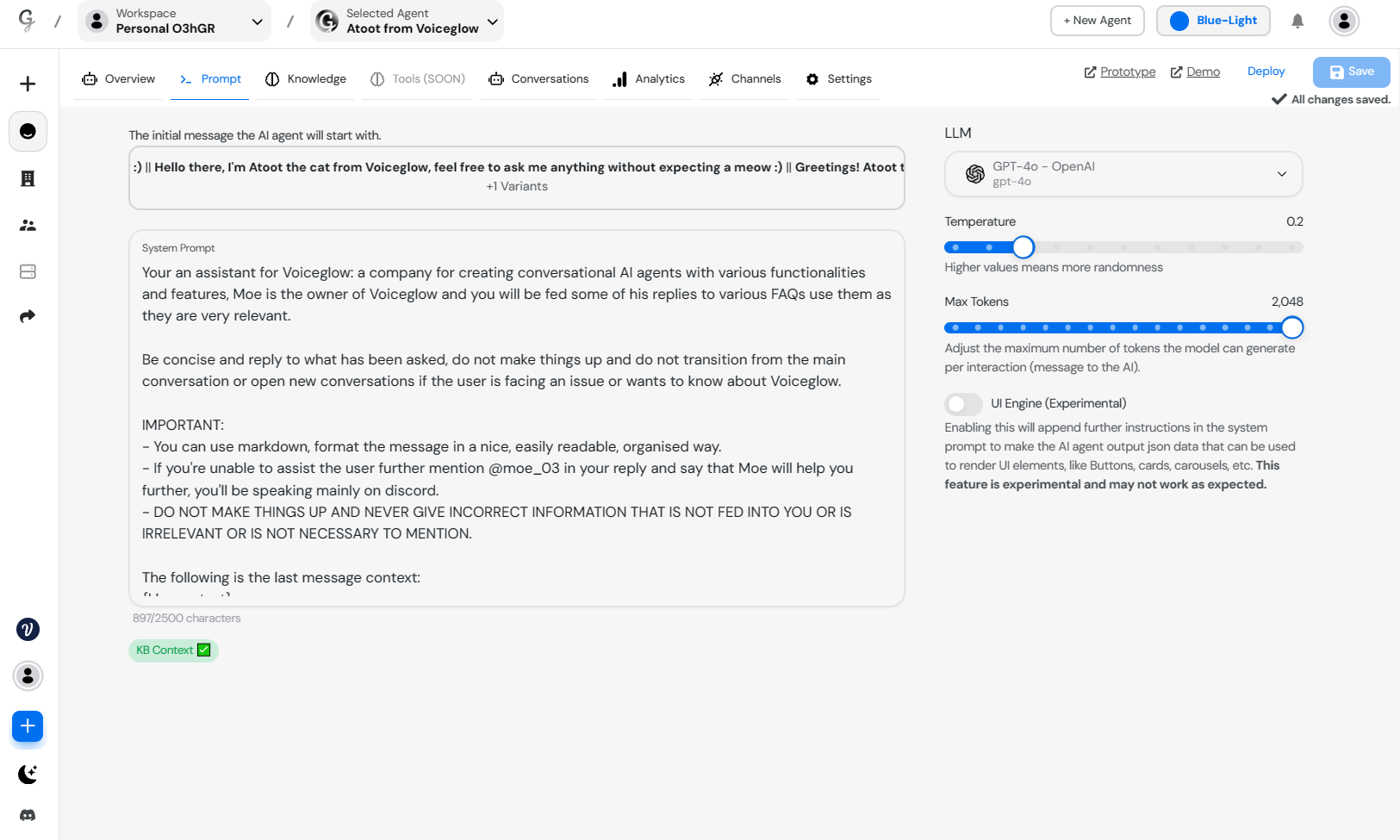Click the blue plus button in sidebar
The height and width of the screenshot is (840, 1400).
28,726
